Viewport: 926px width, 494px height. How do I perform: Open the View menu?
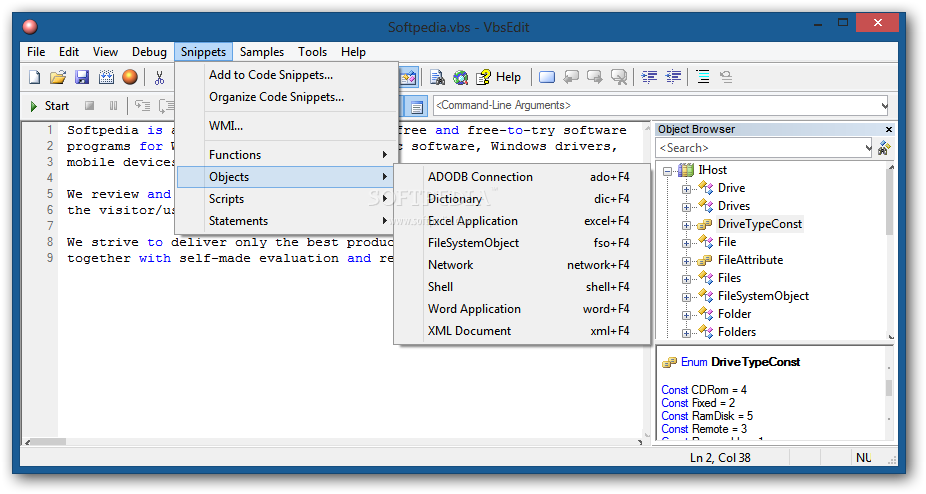tap(105, 52)
